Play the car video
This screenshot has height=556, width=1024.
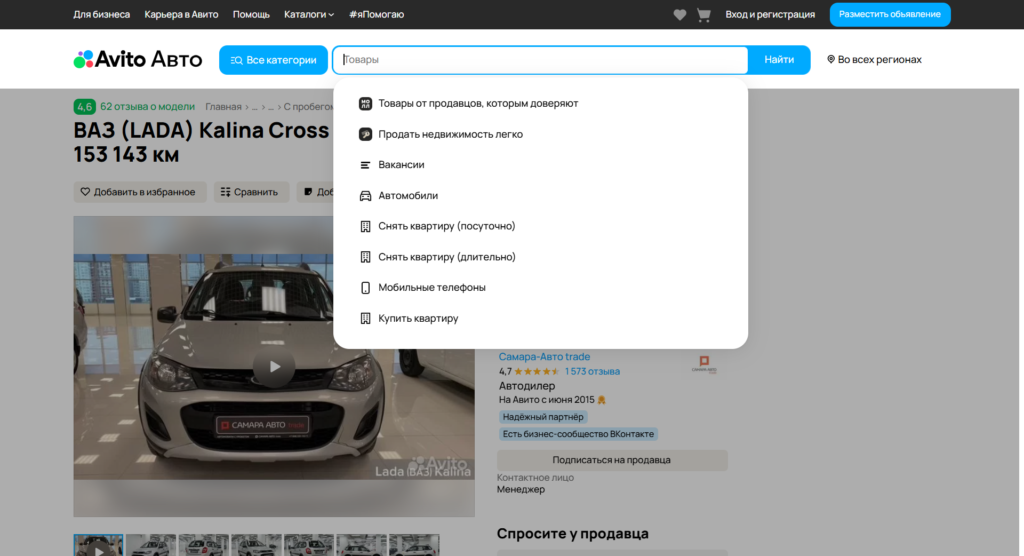point(274,367)
